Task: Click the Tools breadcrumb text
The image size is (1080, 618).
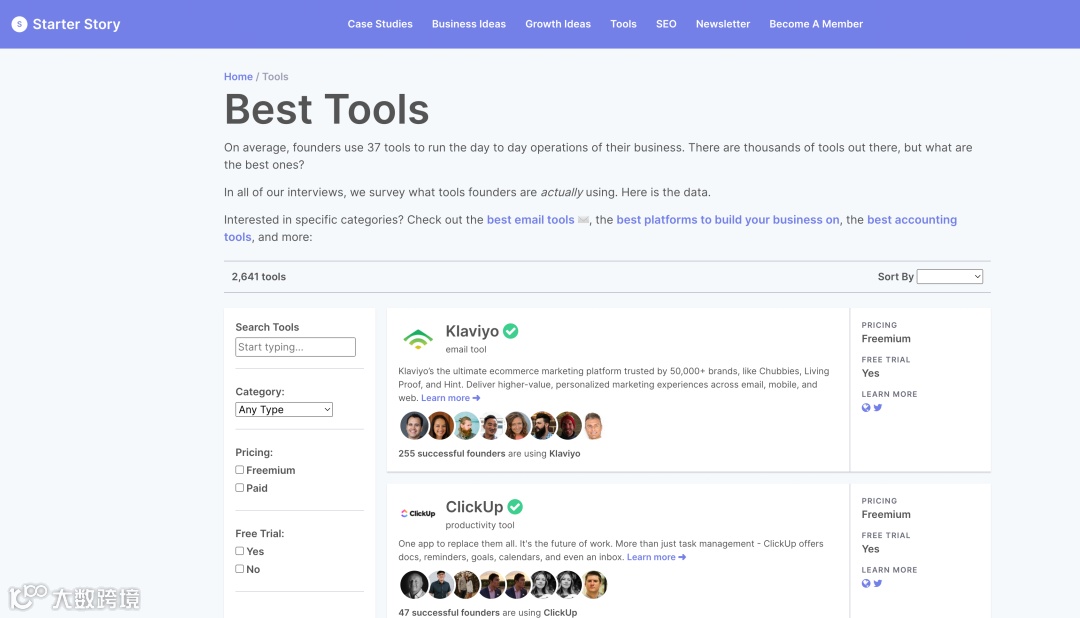Action: 276,76
